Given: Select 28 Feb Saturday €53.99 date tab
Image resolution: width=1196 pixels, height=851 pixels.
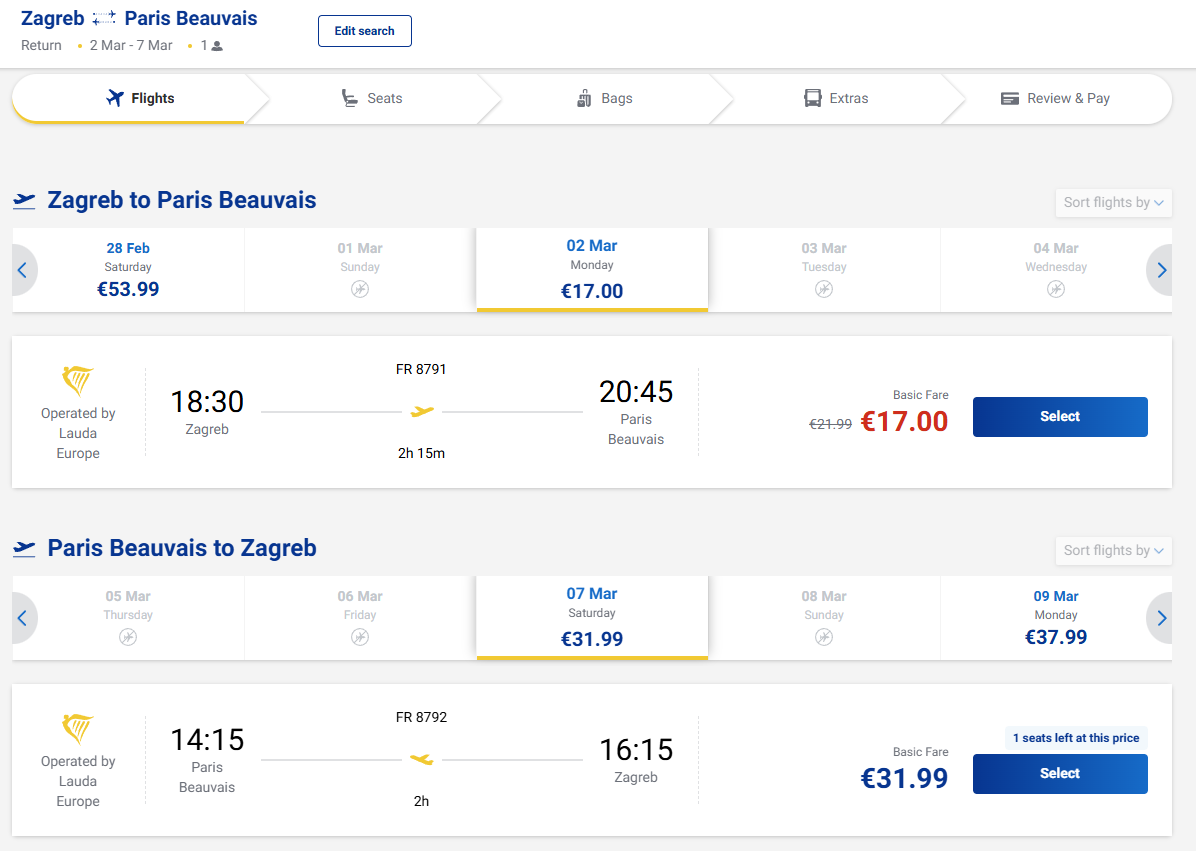Looking at the screenshot, I should [128, 270].
